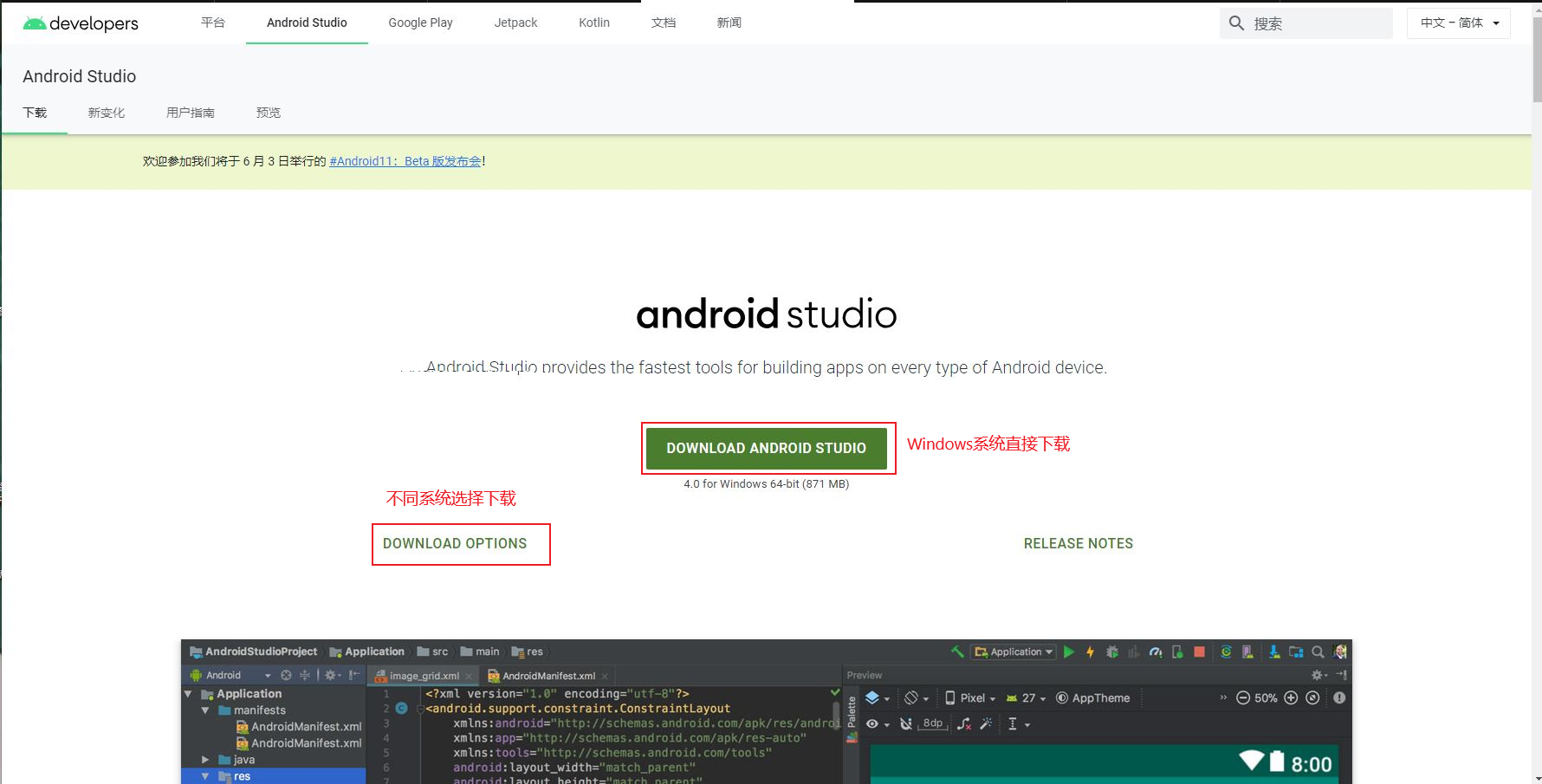Image resolution: width=1542 pixels, height=784 pixels.
Task: Collapse the manifests folder node
Action: click(x=205, y=710)
